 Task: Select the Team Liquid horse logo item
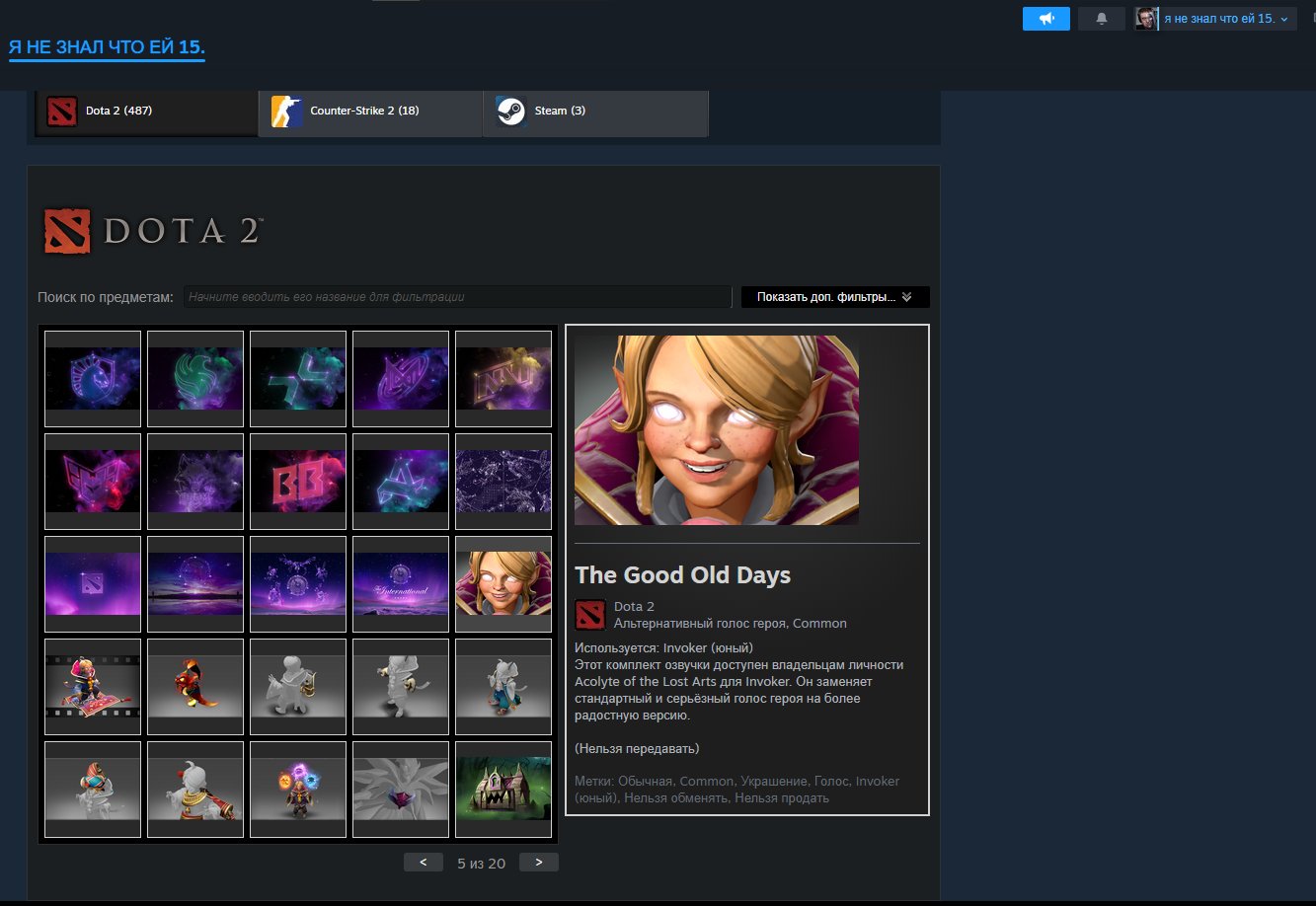tap(93, 379)
